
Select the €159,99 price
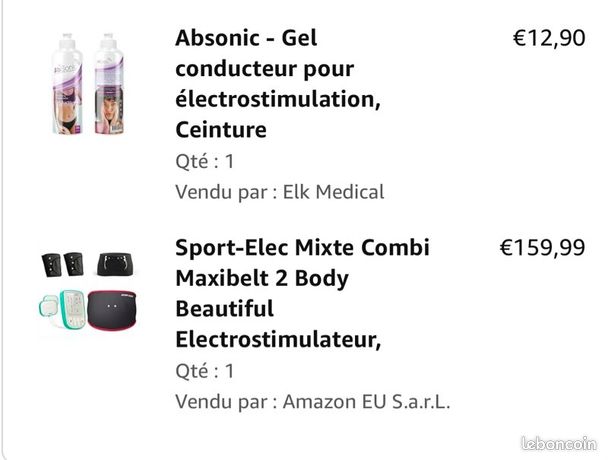pyautogui.click(x=542, y=247)
